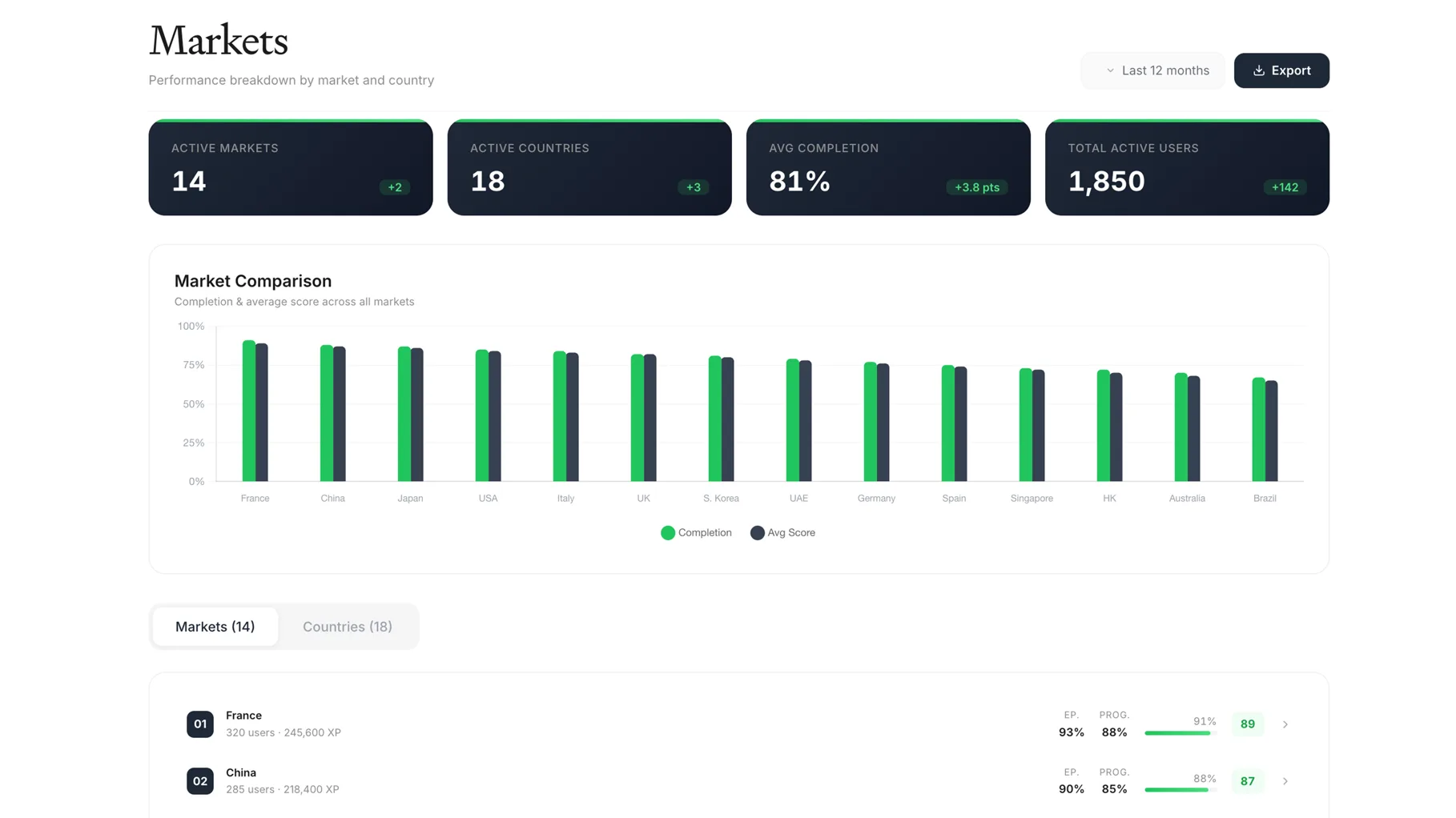This screenshot has height=818, width=1456.
Task: Click the +2 active markets badge
Action: tap(394, 187)
